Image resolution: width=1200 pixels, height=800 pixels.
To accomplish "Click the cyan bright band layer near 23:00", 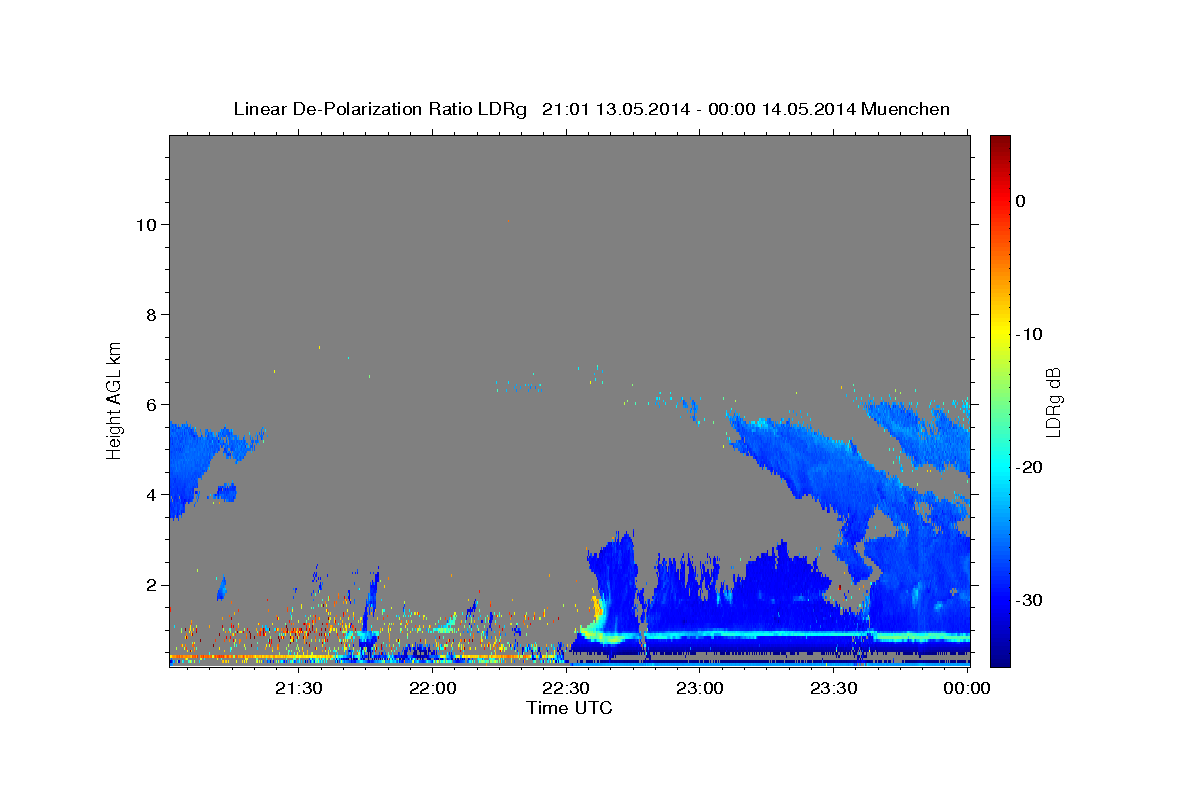I will 700,635.
